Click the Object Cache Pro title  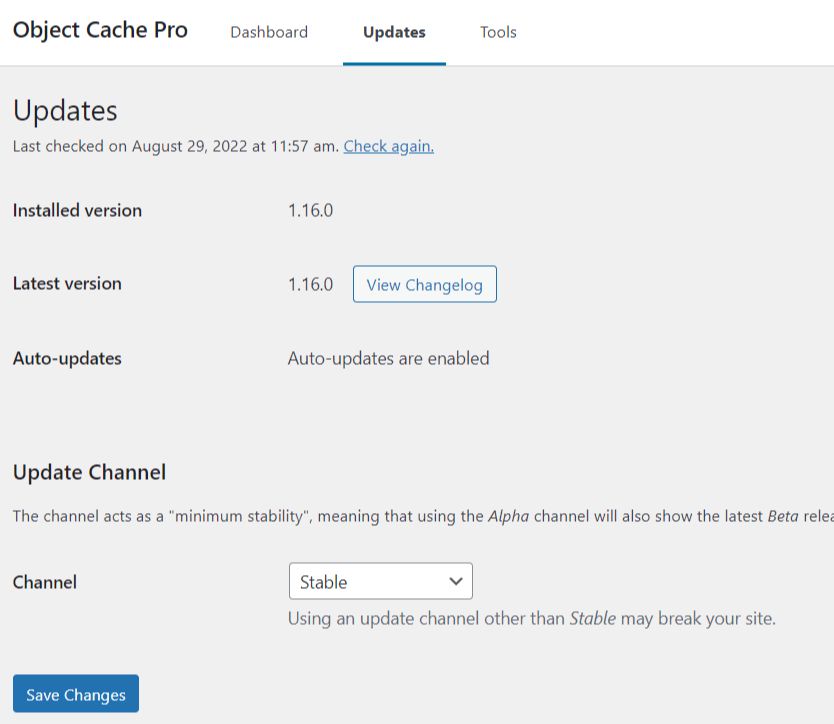click(x=100, y=30)
